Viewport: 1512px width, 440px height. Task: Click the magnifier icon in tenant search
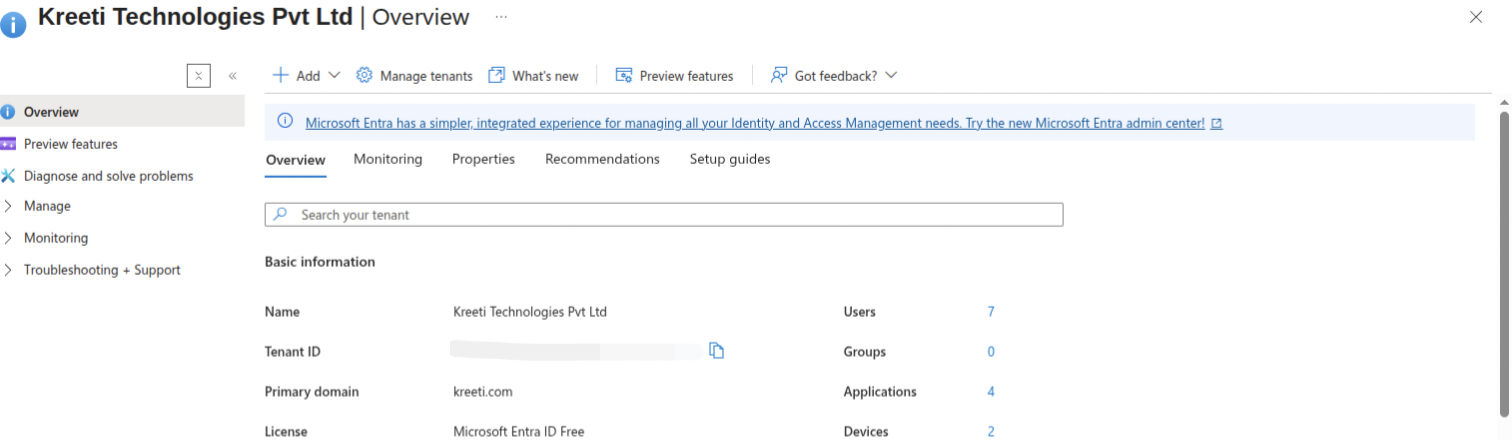click(x=281, y=214)
